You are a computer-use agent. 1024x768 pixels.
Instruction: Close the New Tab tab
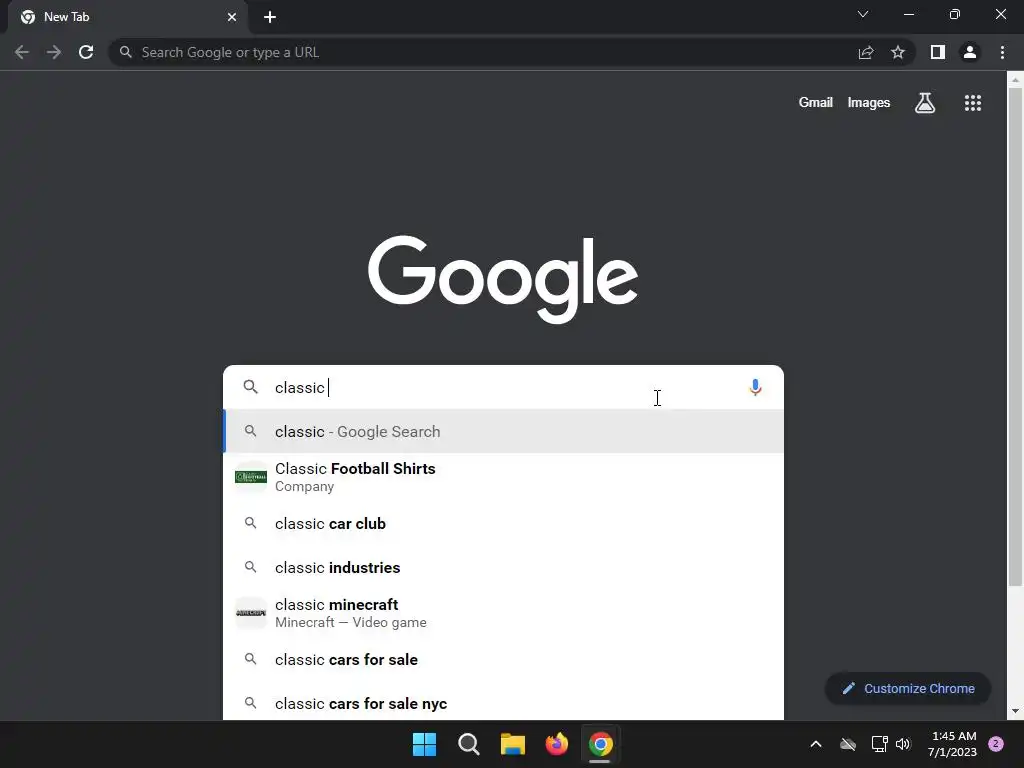pyautogui.click(x=232, y=17)
